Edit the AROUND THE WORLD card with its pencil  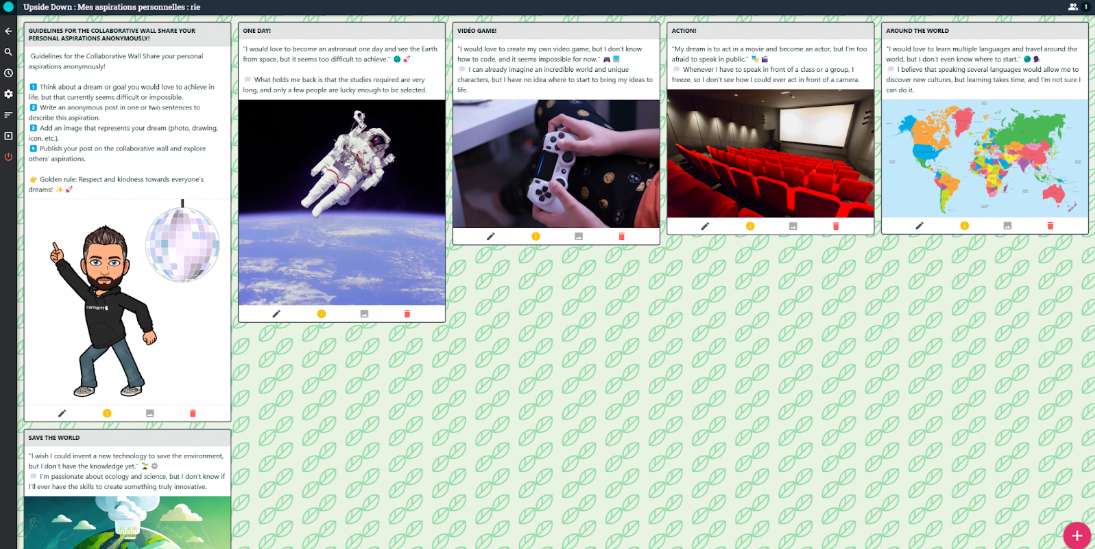[x=920, y=226]
